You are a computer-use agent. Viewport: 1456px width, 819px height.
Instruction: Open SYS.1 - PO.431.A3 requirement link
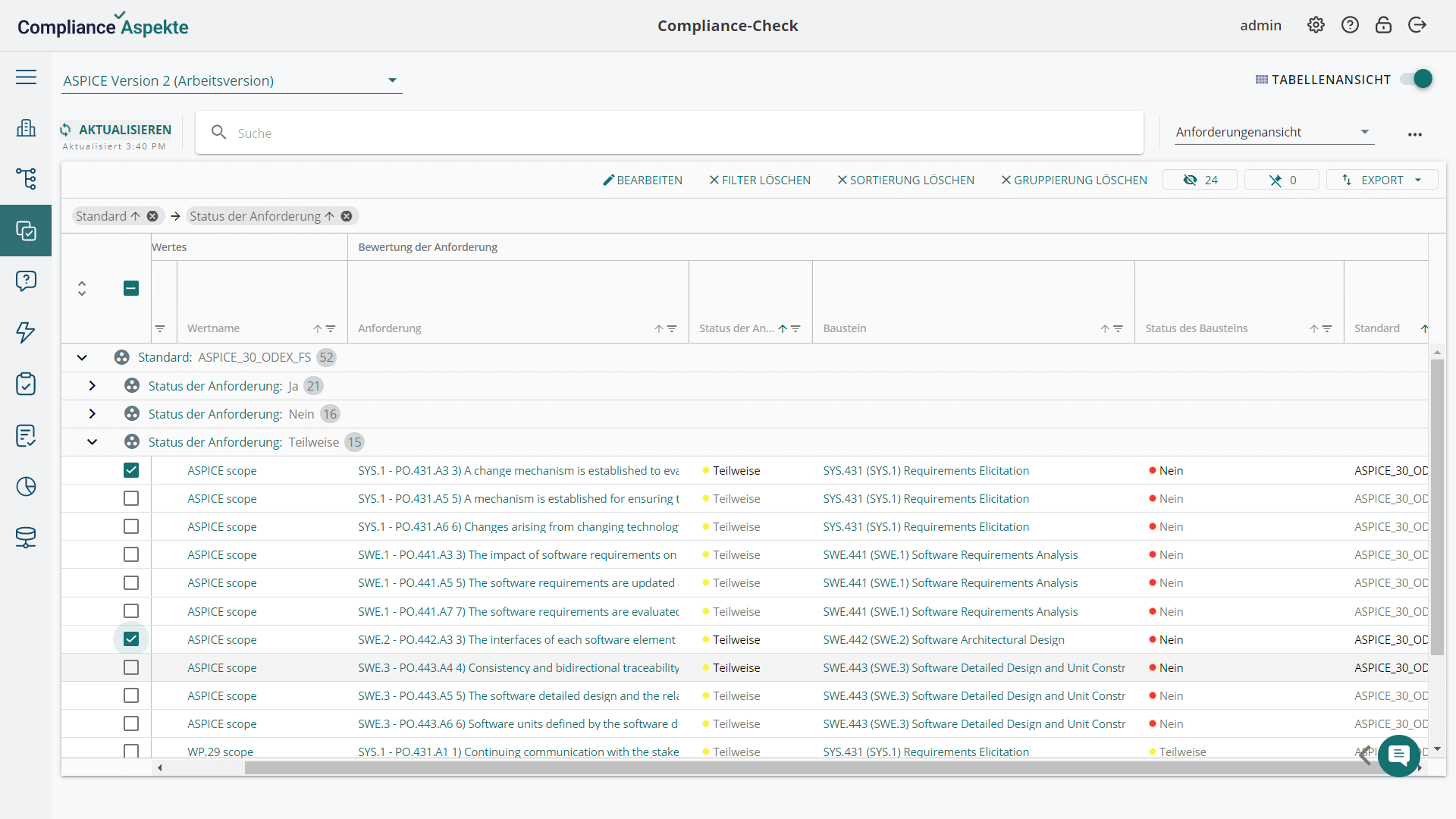pos(518,470)
